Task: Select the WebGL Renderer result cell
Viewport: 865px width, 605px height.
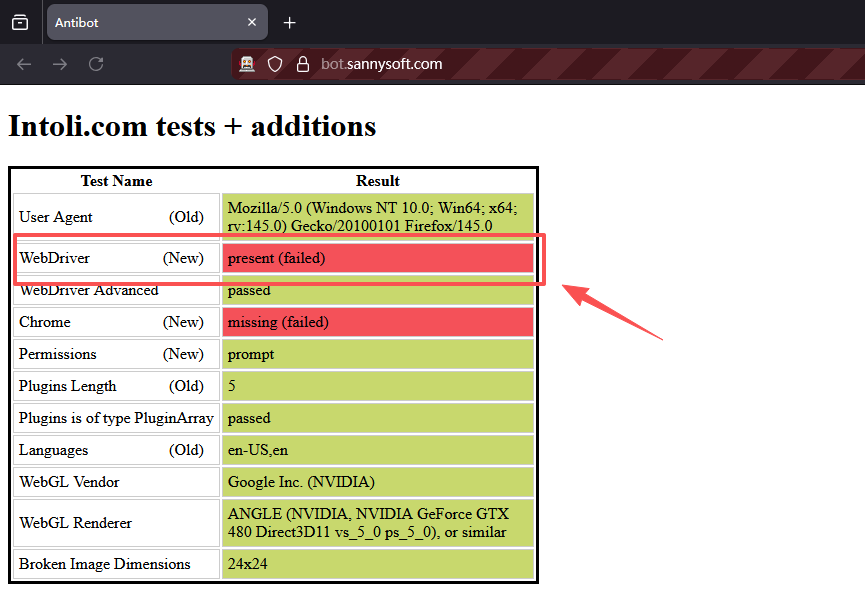Action: [x=377, y=523]
